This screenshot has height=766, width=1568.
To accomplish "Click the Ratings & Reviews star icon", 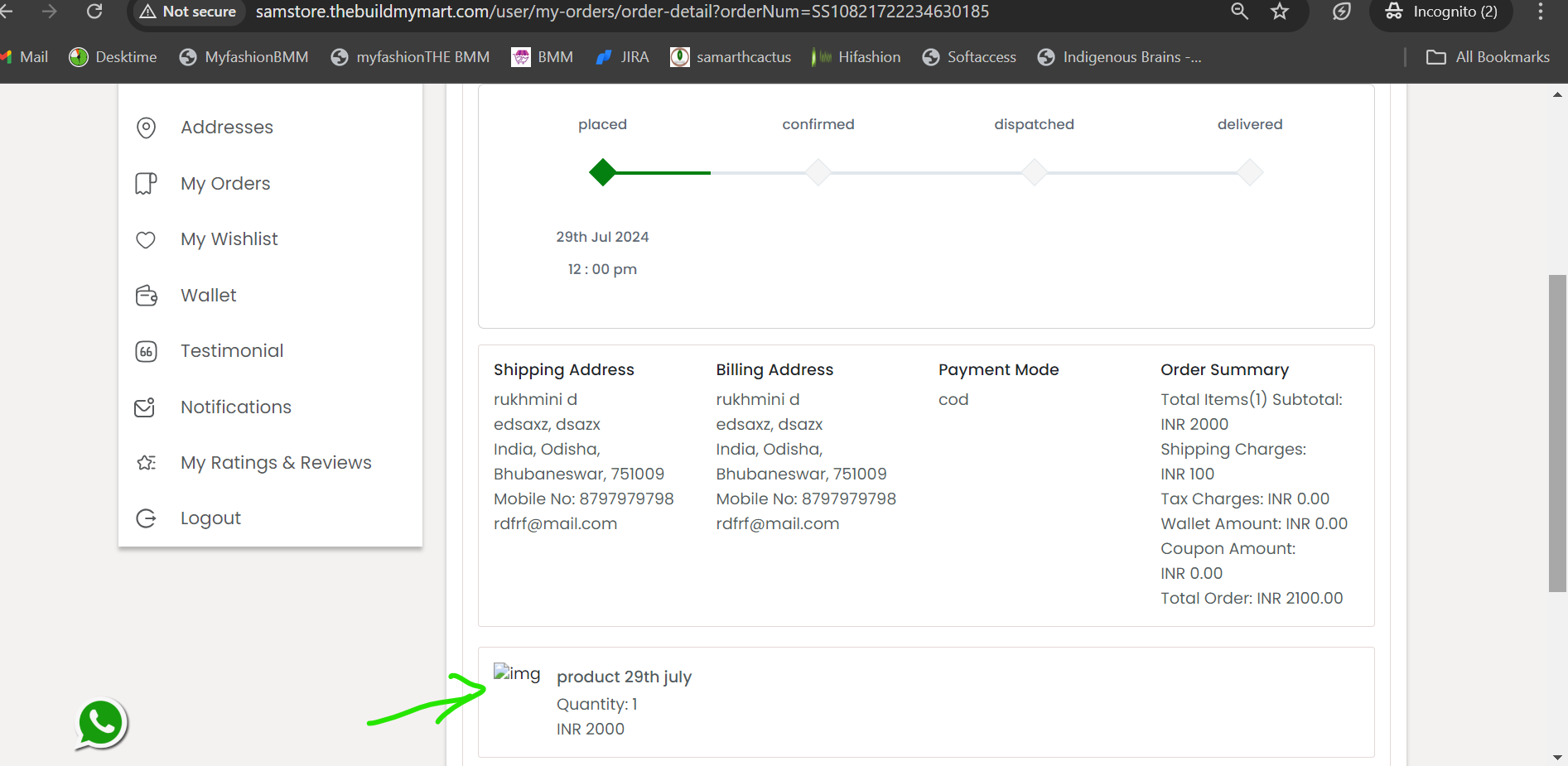I will click(146, 463).
